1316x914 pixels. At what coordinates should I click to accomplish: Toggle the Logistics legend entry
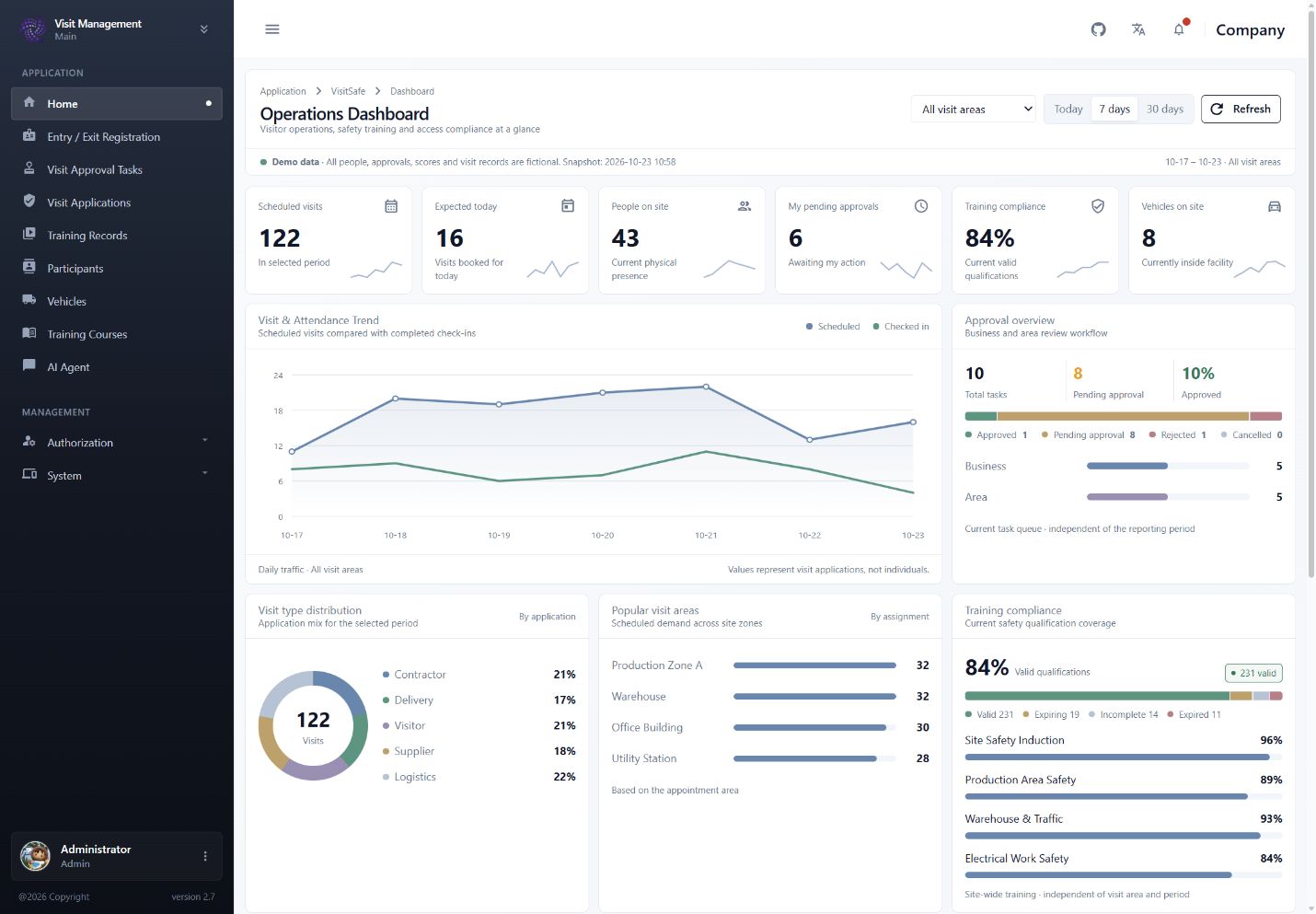click(410, 777)
